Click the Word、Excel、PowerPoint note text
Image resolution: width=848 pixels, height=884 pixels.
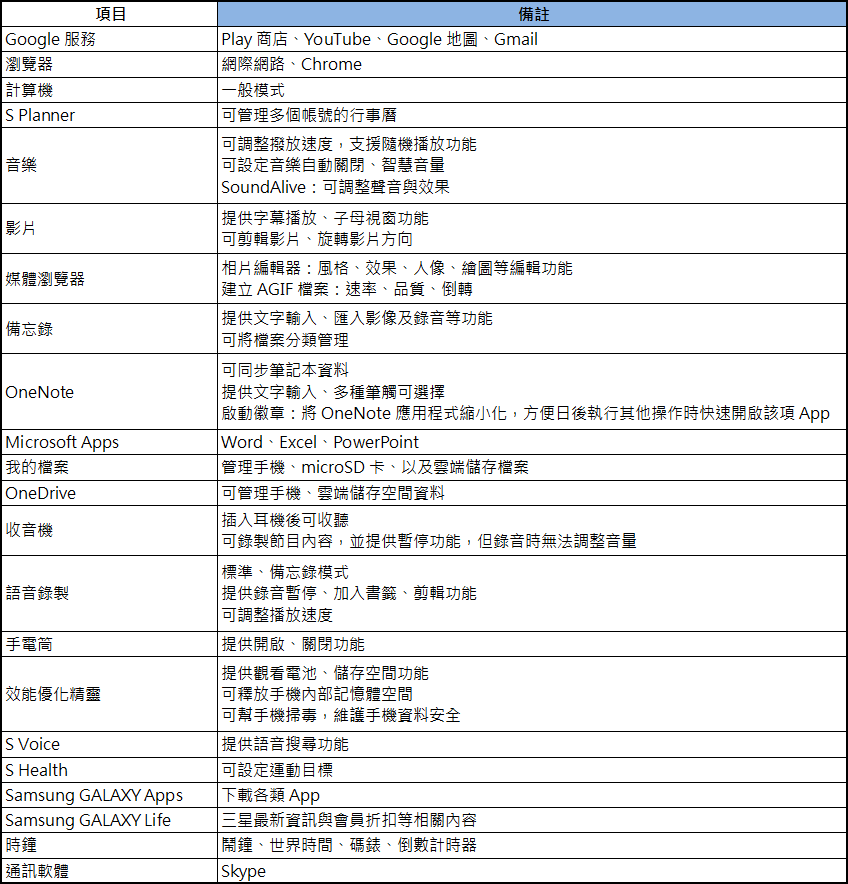tap(320, 442)
